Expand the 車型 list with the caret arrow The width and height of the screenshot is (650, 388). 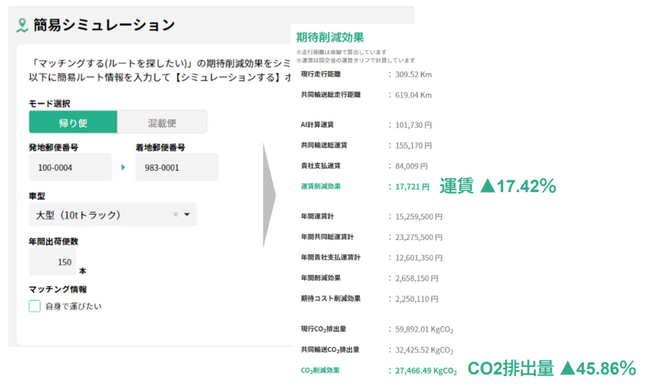(x=187, y=214)
